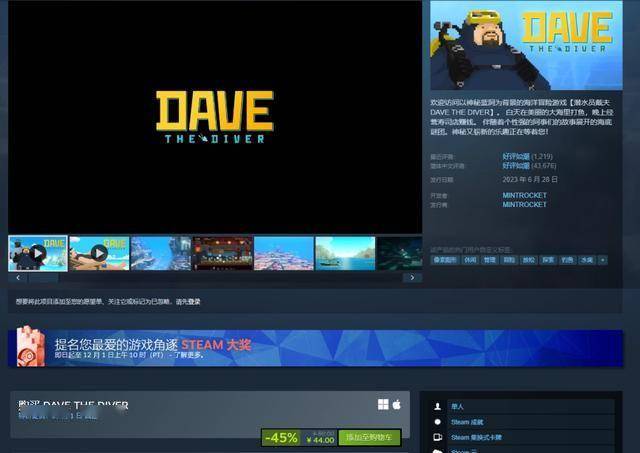Image resolution: width=640 pixels, height=453 pixels.
Task: Click the -45% discount badge
Action: click(281, 438)
